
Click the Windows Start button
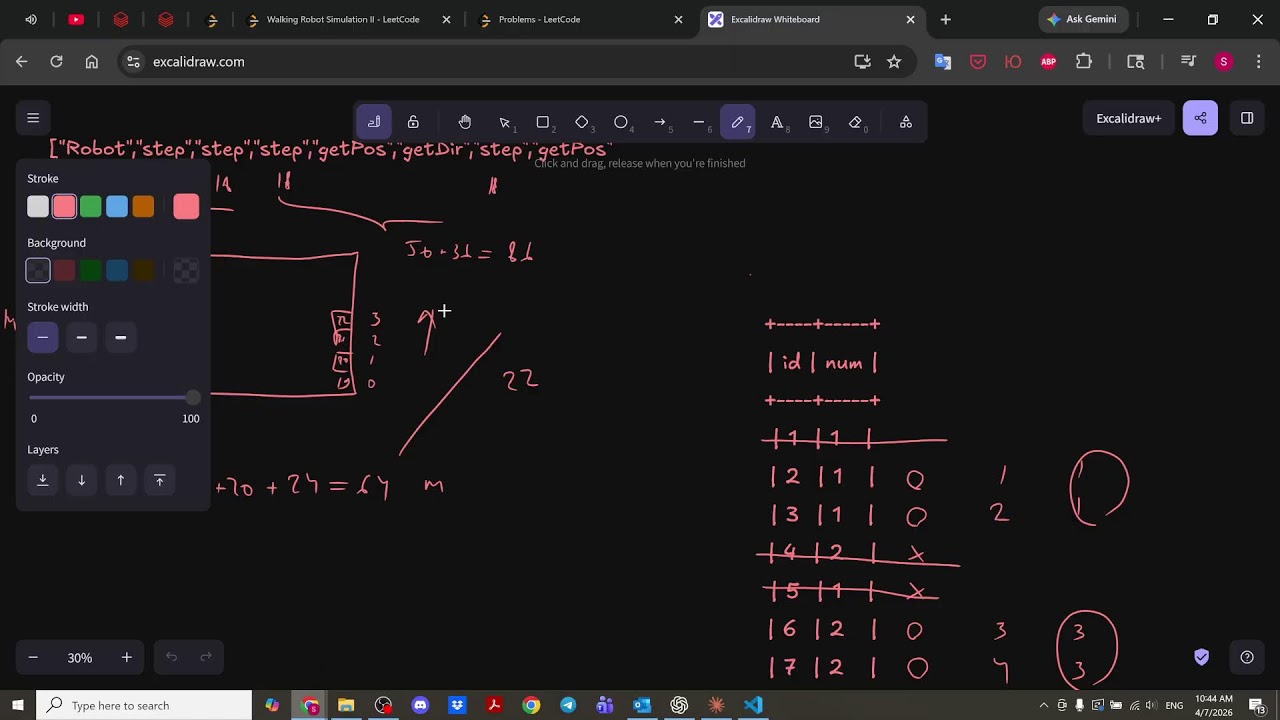18,705
